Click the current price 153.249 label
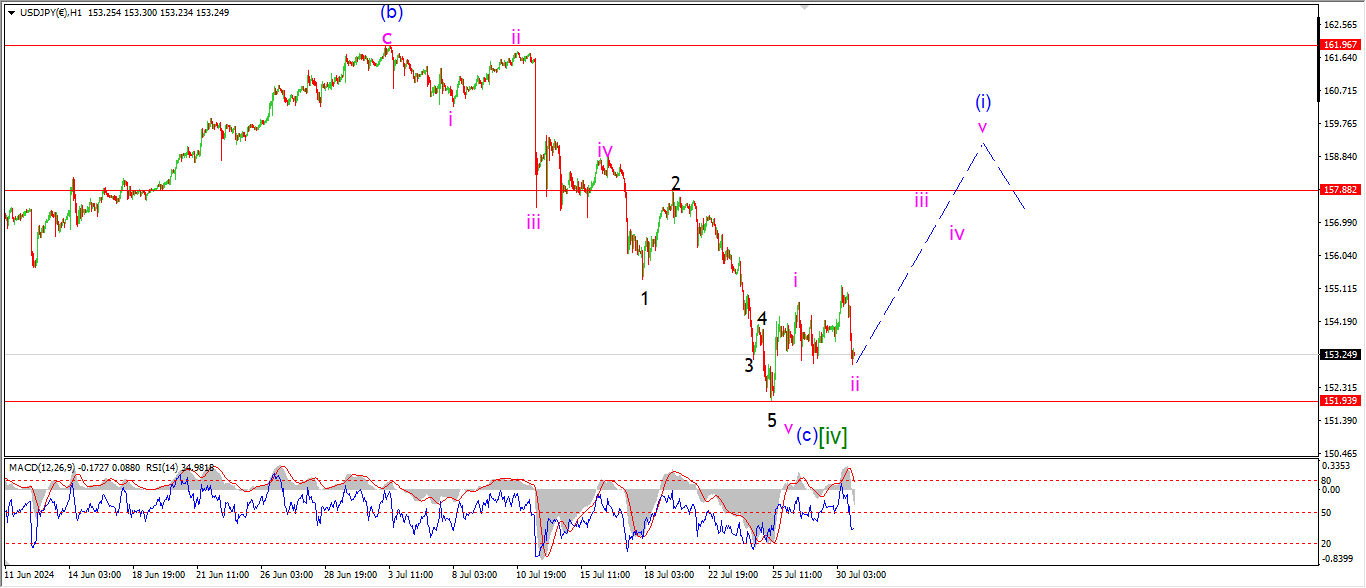This screenshot has width=1366, height=588. click(x=1338, y=354)
